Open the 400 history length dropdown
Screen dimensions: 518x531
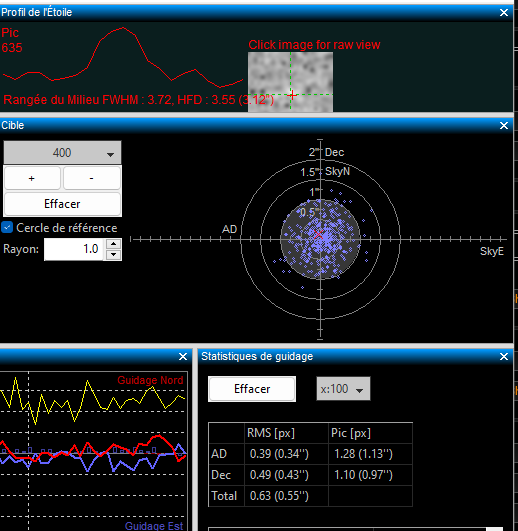62,153
